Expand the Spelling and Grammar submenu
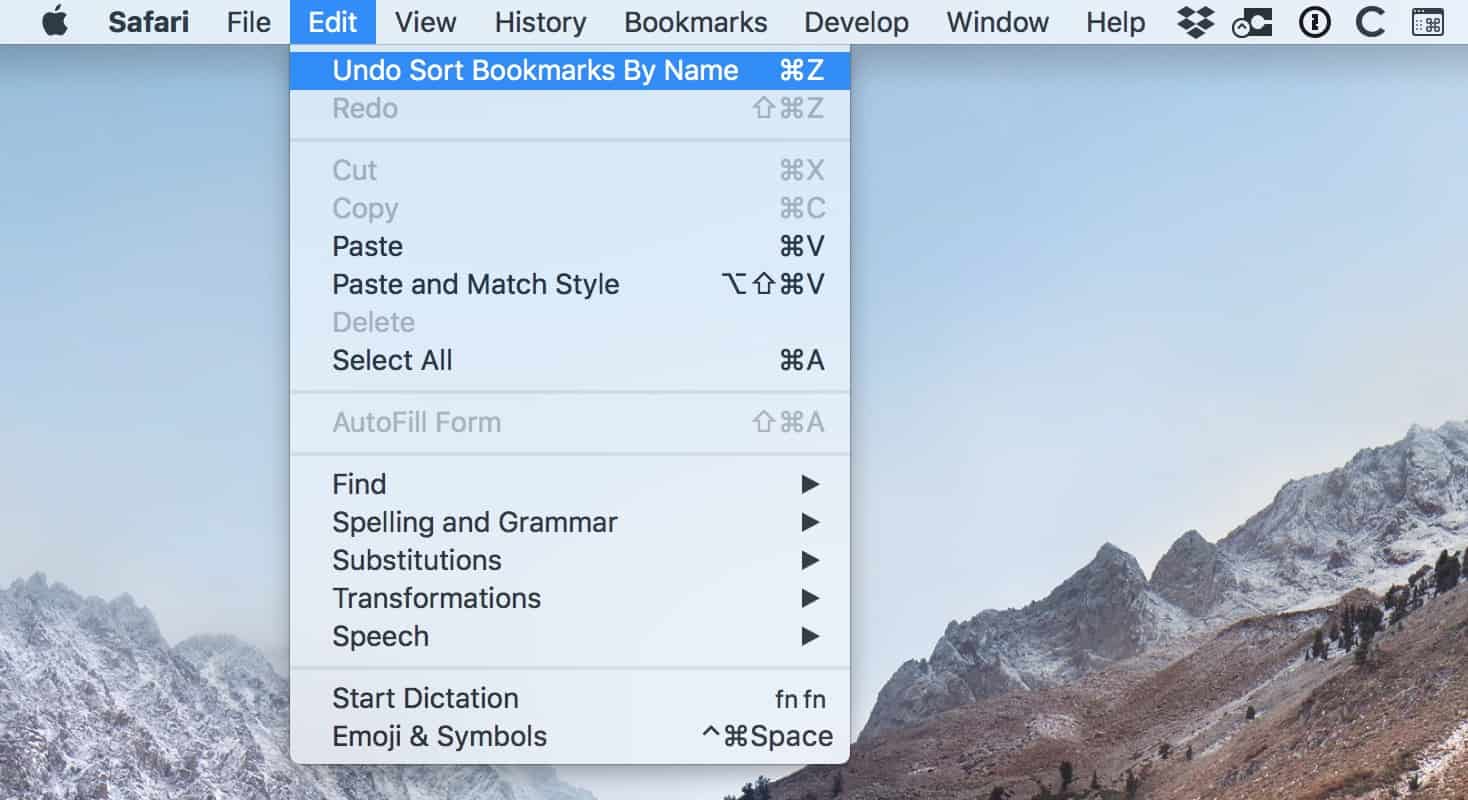Viewport: 1468px width, 800px height. 569,522
